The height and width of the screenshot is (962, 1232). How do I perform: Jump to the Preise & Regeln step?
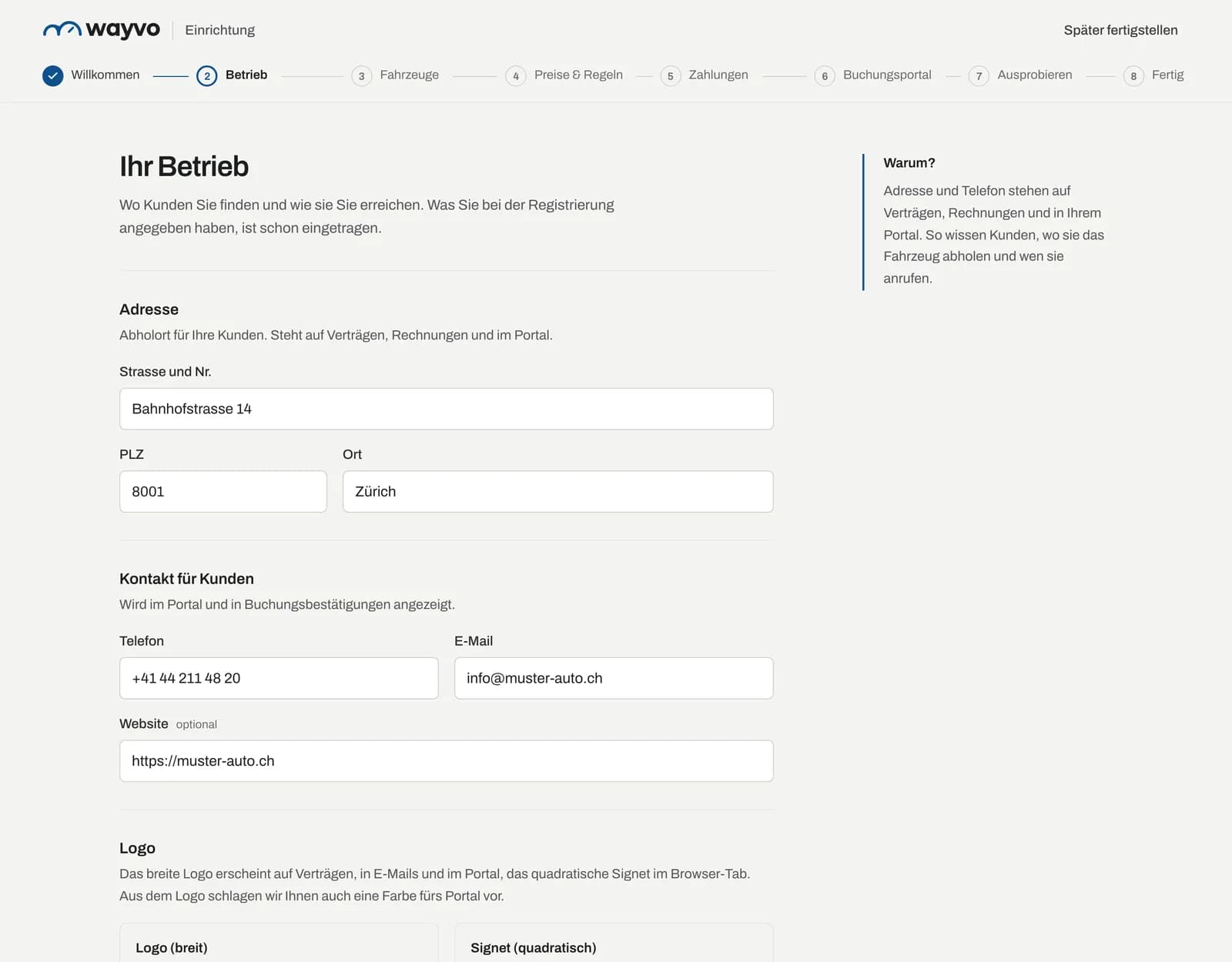[x=578, y=75]
